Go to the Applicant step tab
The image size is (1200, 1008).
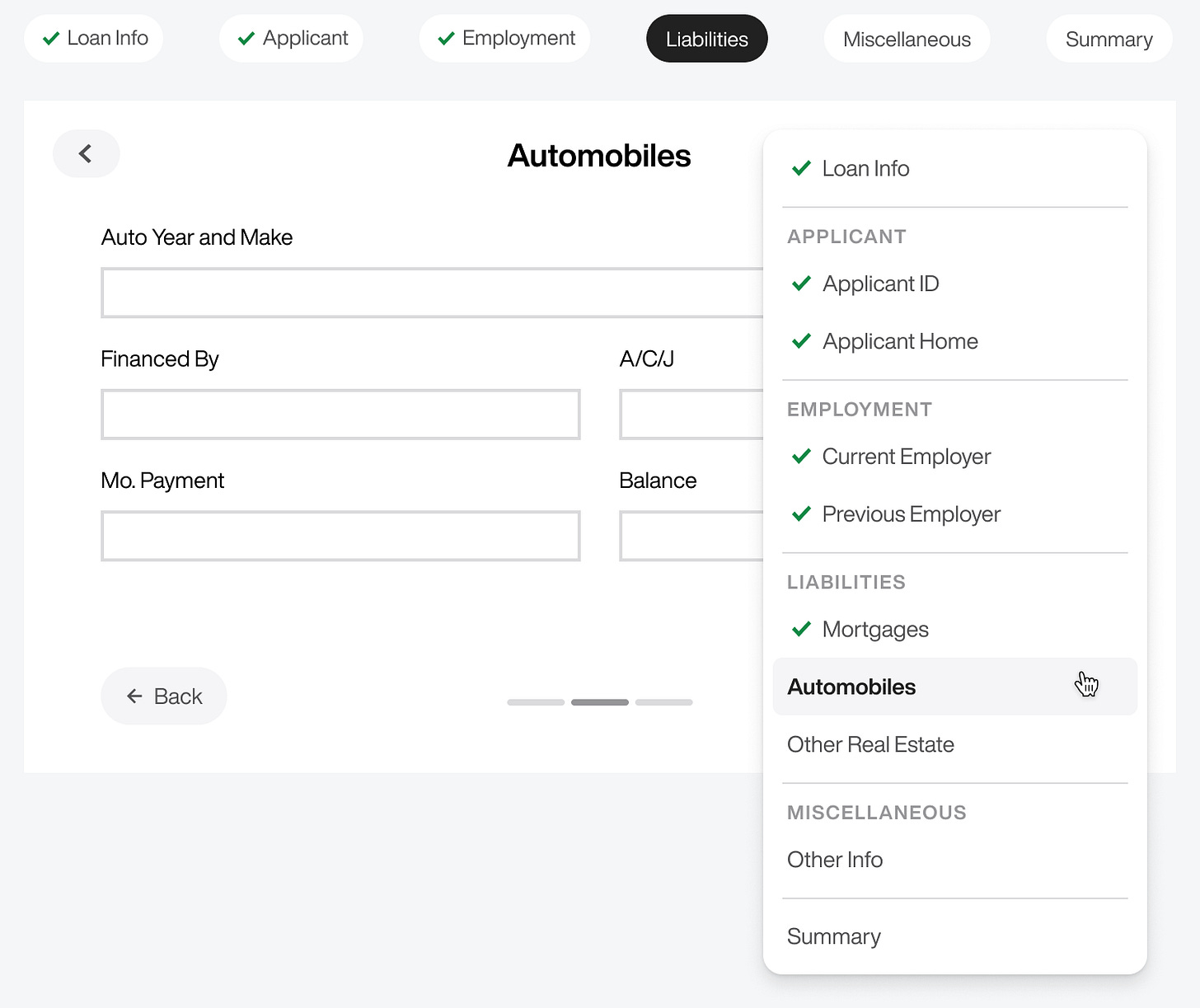pyautogui.click(x=292, y=39)
